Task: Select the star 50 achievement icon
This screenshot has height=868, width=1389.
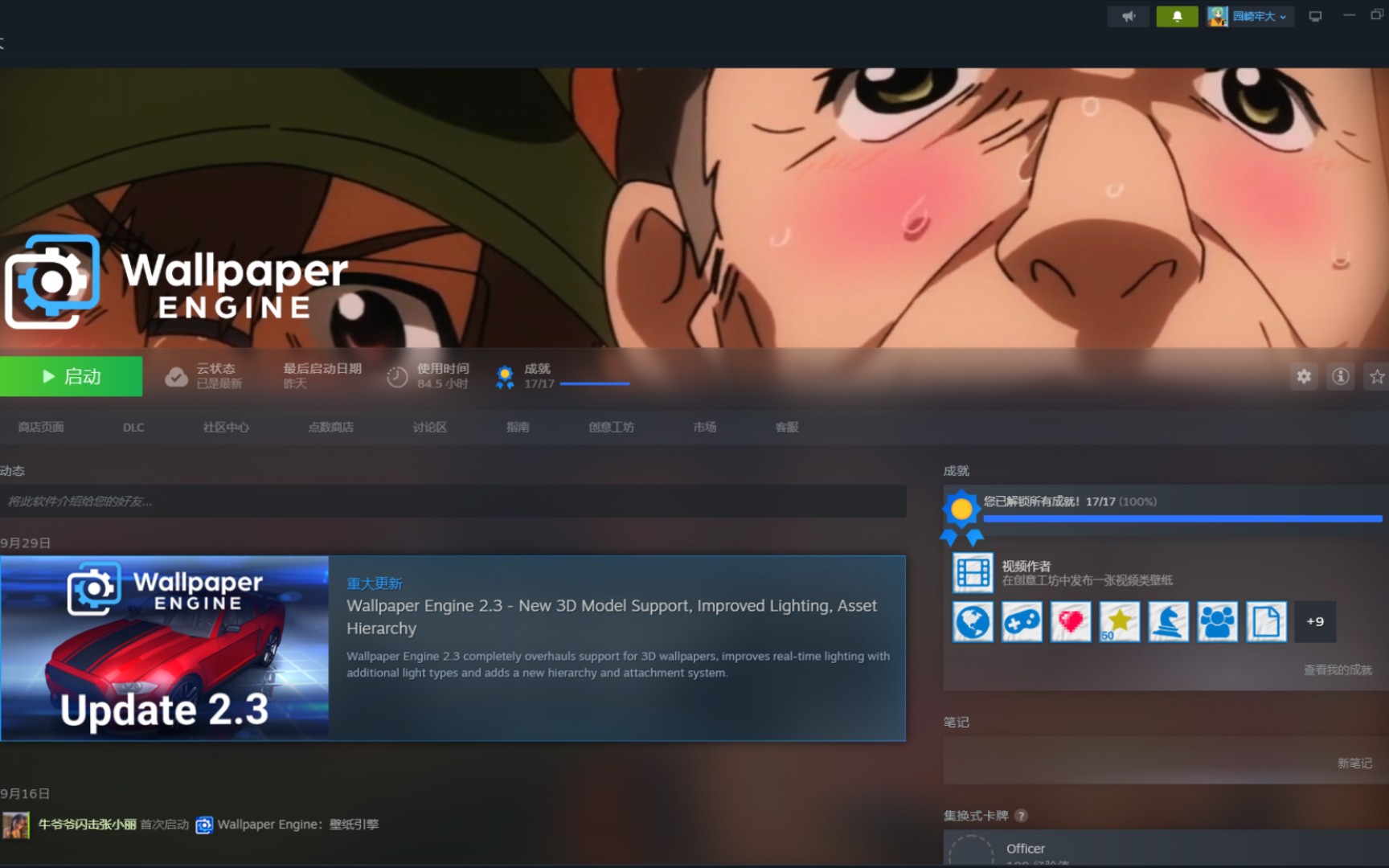Action: point(1120,621)
